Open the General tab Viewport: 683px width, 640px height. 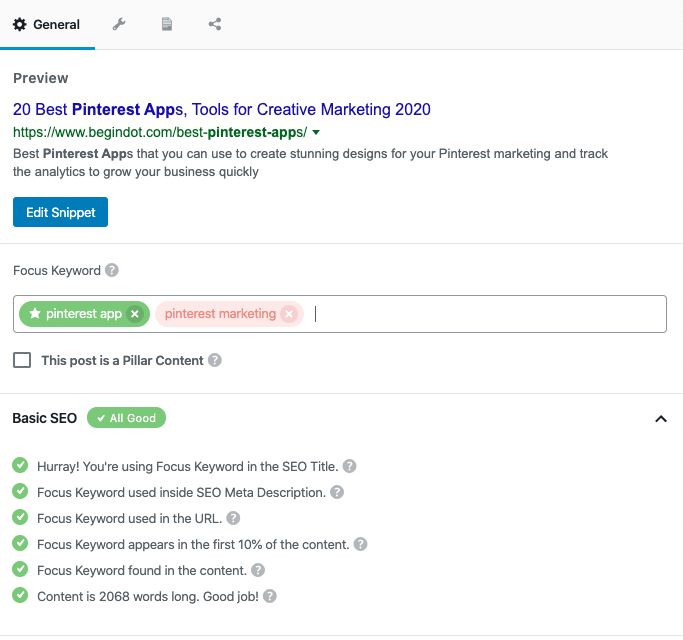47,24
